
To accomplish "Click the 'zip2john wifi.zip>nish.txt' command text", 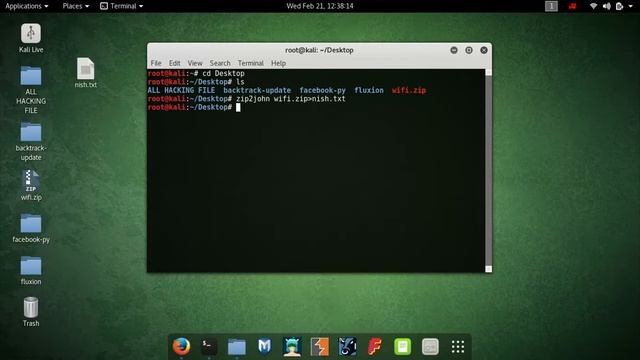I will pos(291,99).
